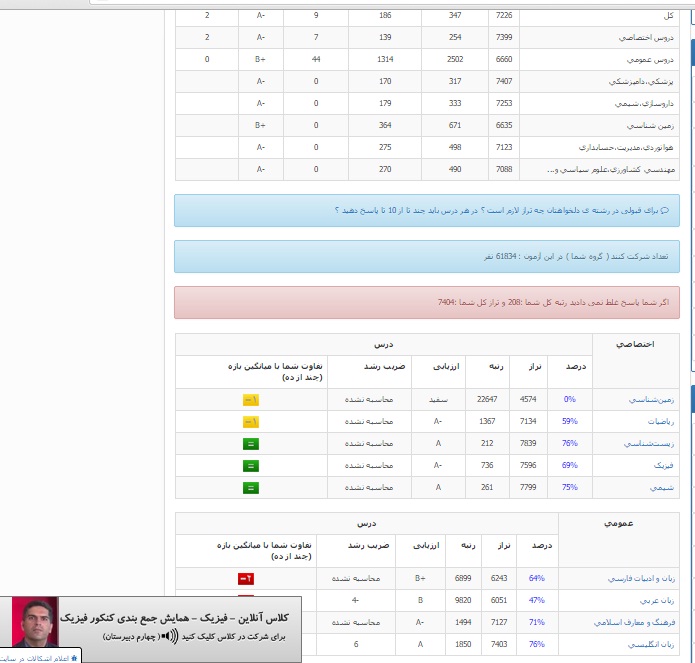Viewport: 695px width, 663px height.
Task: Select the سفید evaluation cell
Action: 438,400
